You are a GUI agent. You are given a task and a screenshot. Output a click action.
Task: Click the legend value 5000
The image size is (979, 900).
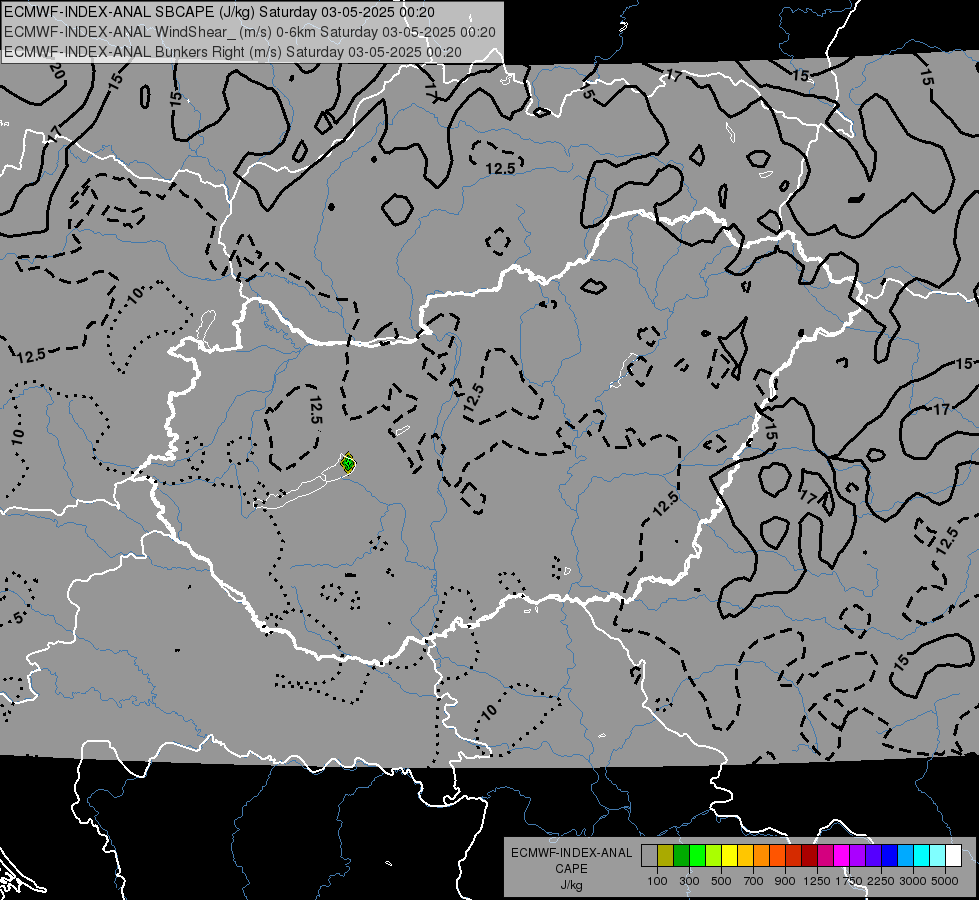(945, 881)
